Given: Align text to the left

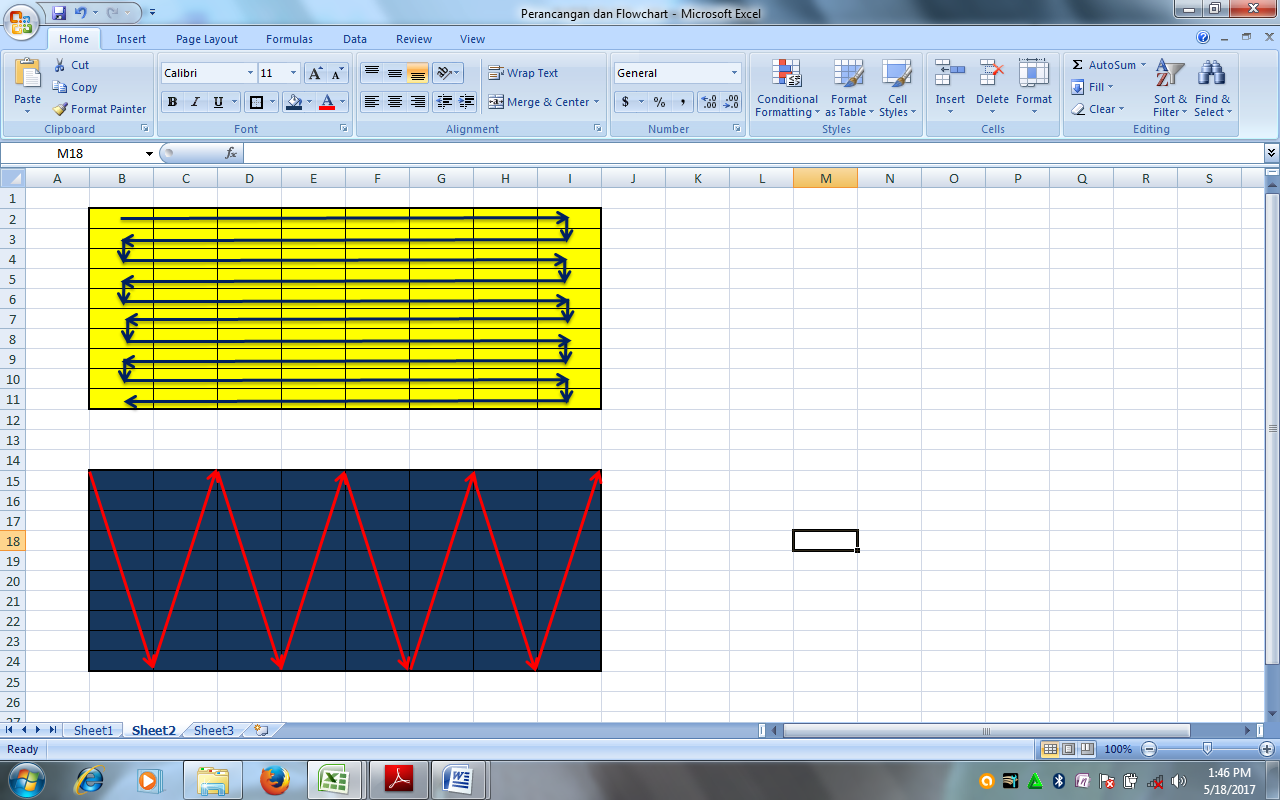Looking at the screenshot, I should (x=371, y=102).
